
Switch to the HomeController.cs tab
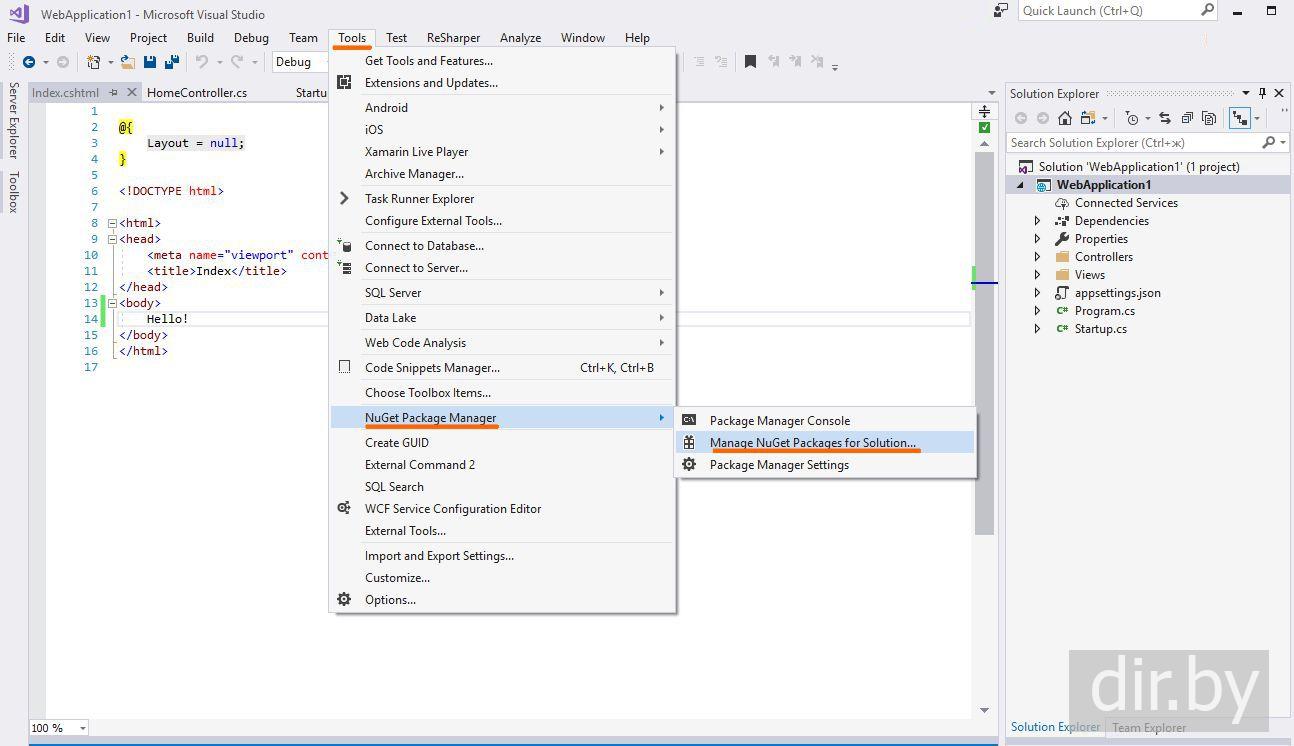coord(197,93)
